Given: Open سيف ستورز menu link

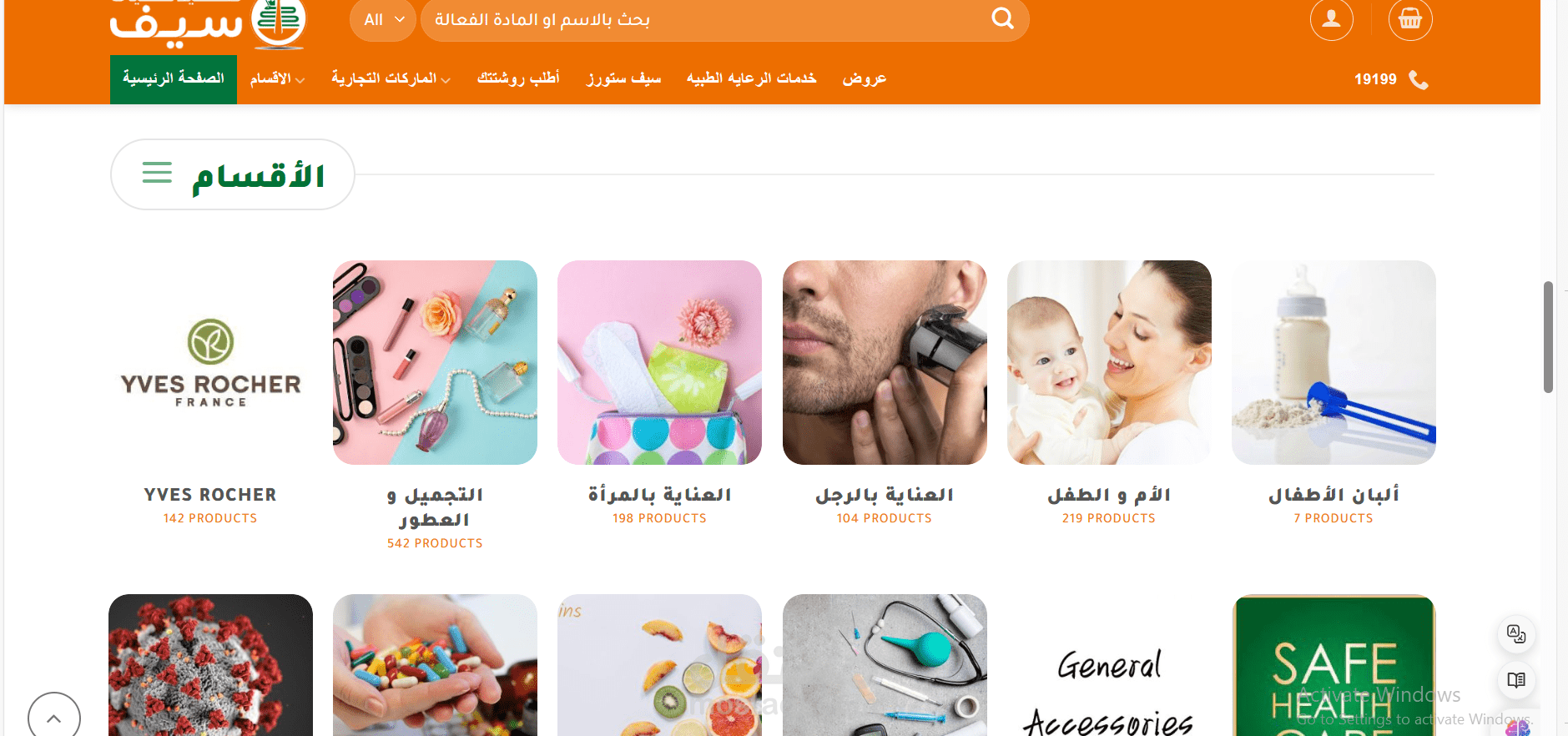Looking at the screenshot, I should tap(623, 78).
